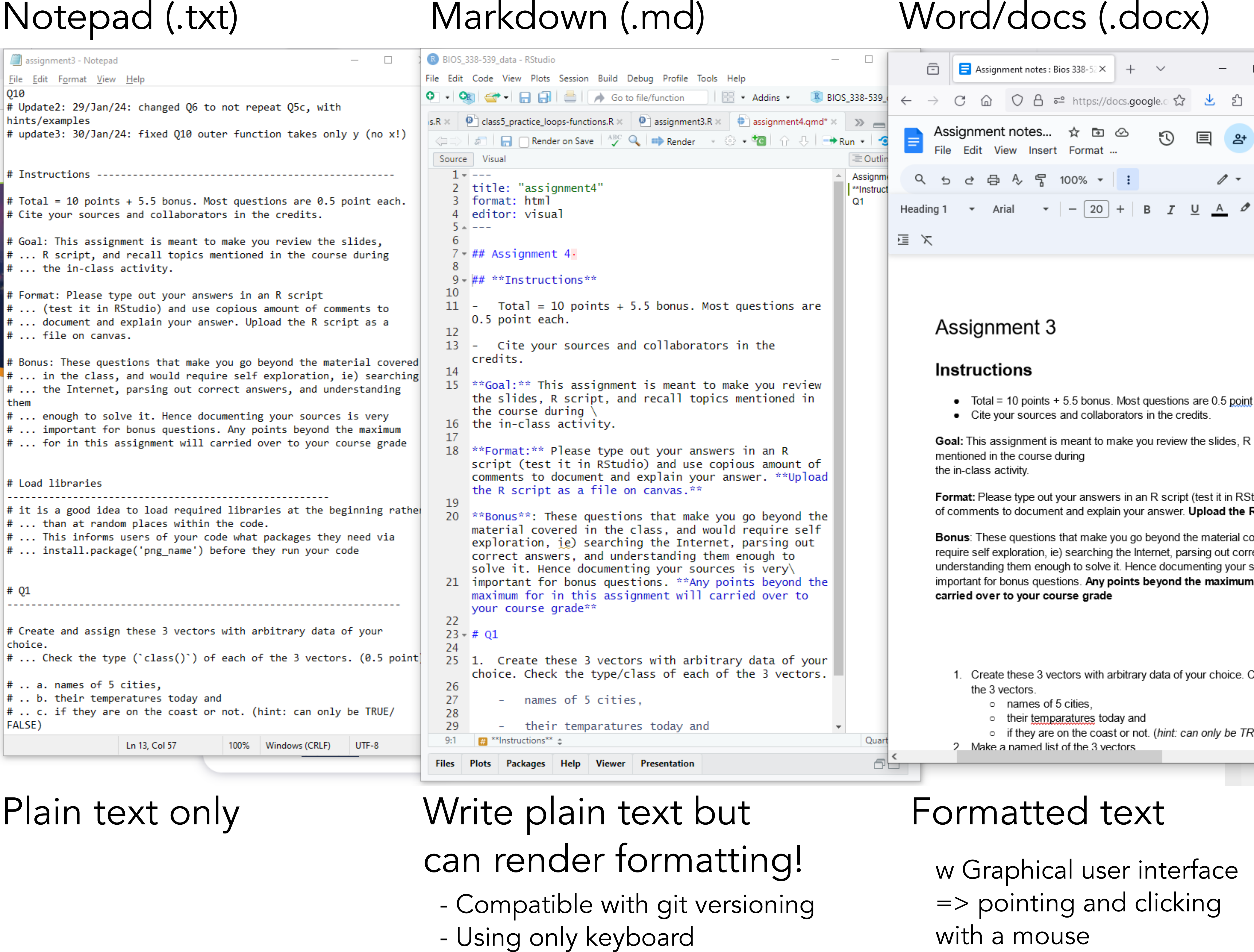
Task: Open the Arial font dropdown
Action: (x=1019, y=209)
